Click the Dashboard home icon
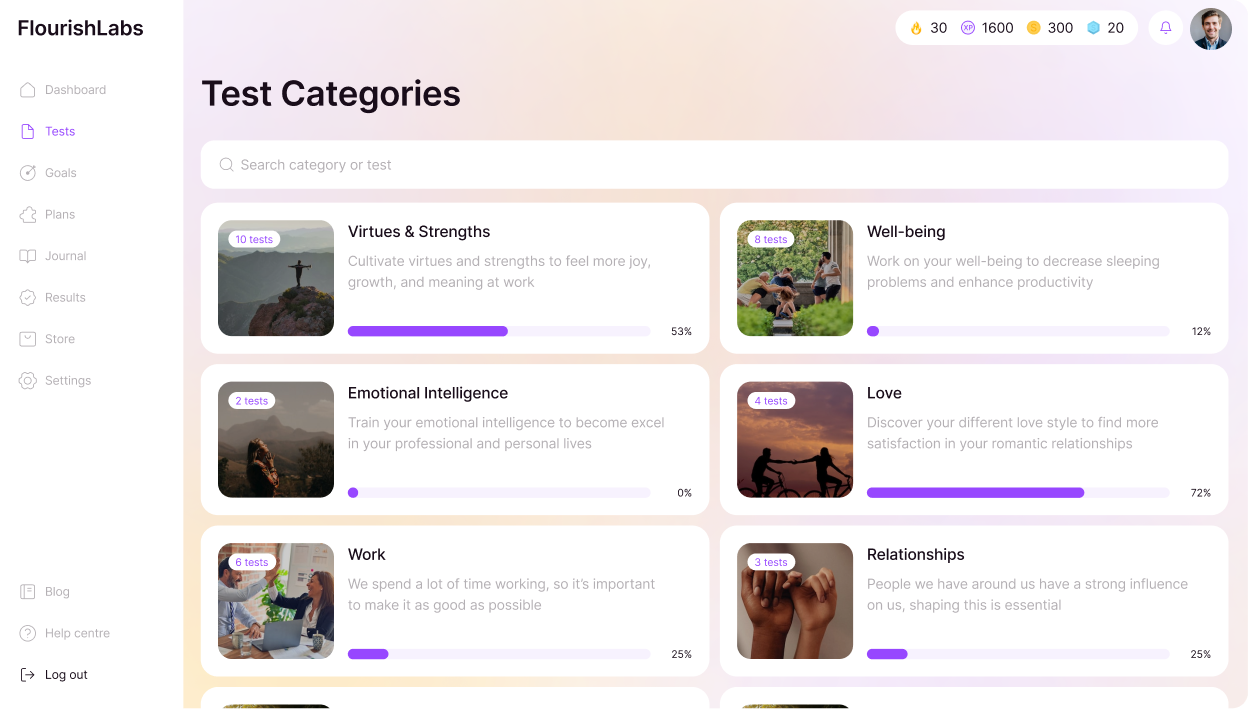 coord(28,90)
